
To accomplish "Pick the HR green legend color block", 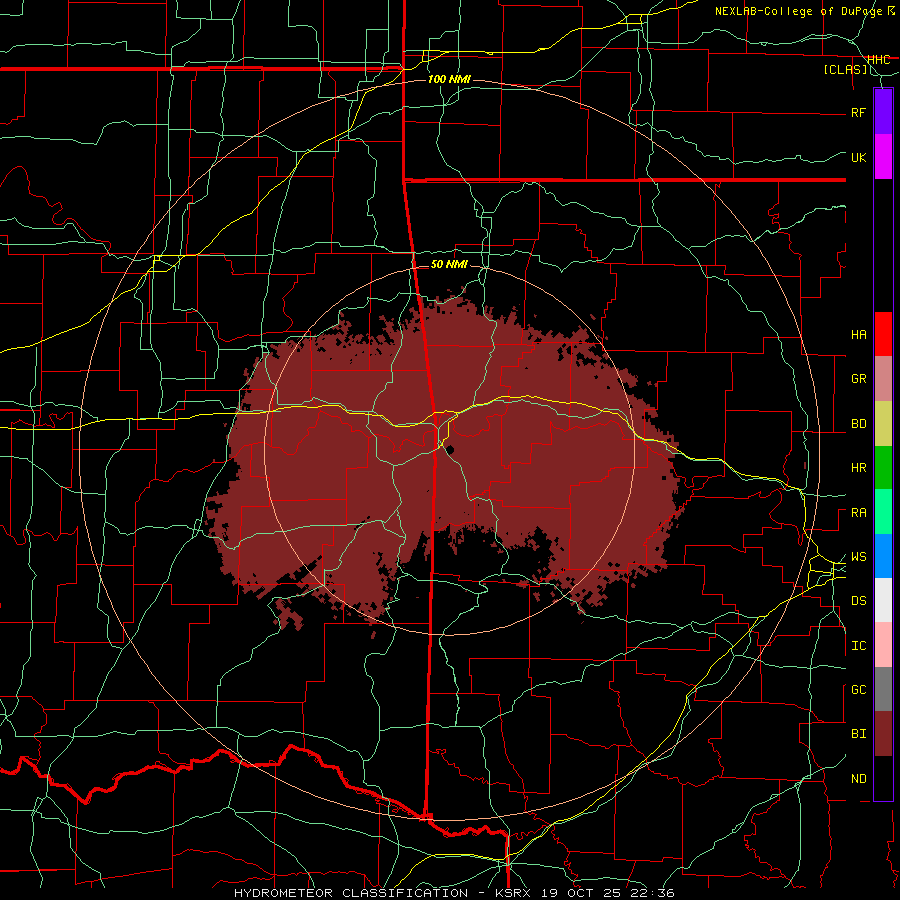I will click(883, 468).
